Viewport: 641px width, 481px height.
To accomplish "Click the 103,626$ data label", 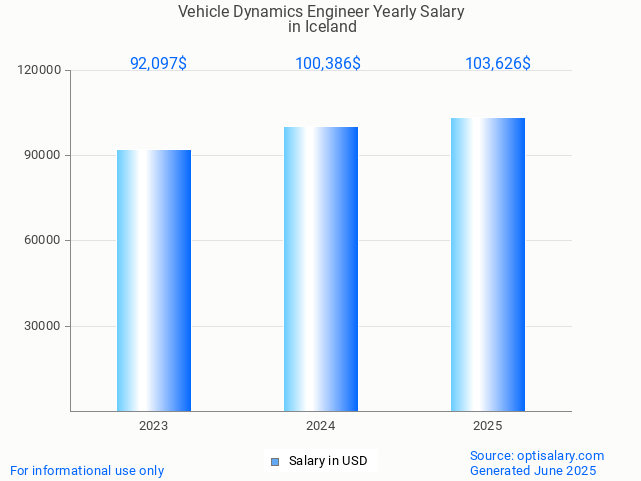I will (x=498, y=63).
